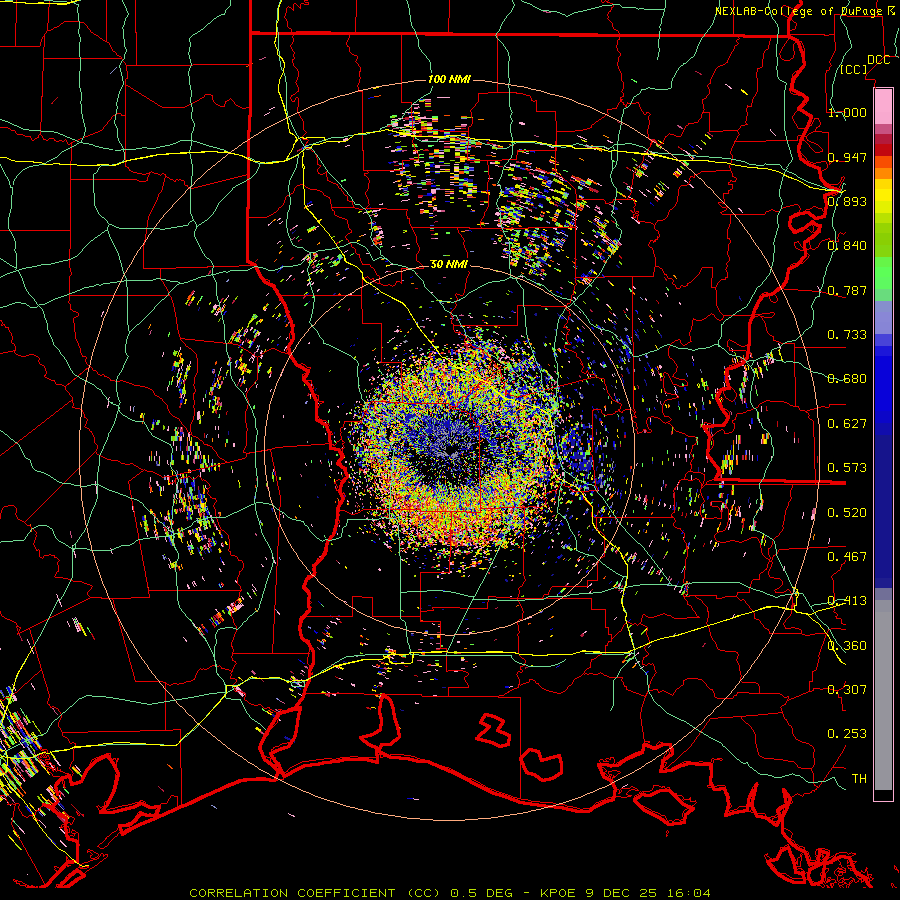
Task: Pick the pink segment of color bar
Action: point(883,106)
